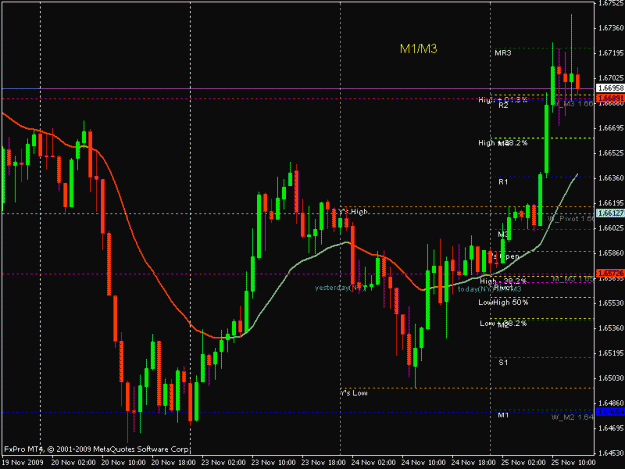Select price 1.66695 on the price axis
Image resolution: width=625 pixels, height=469 pixels.
[x=611, y=128]
